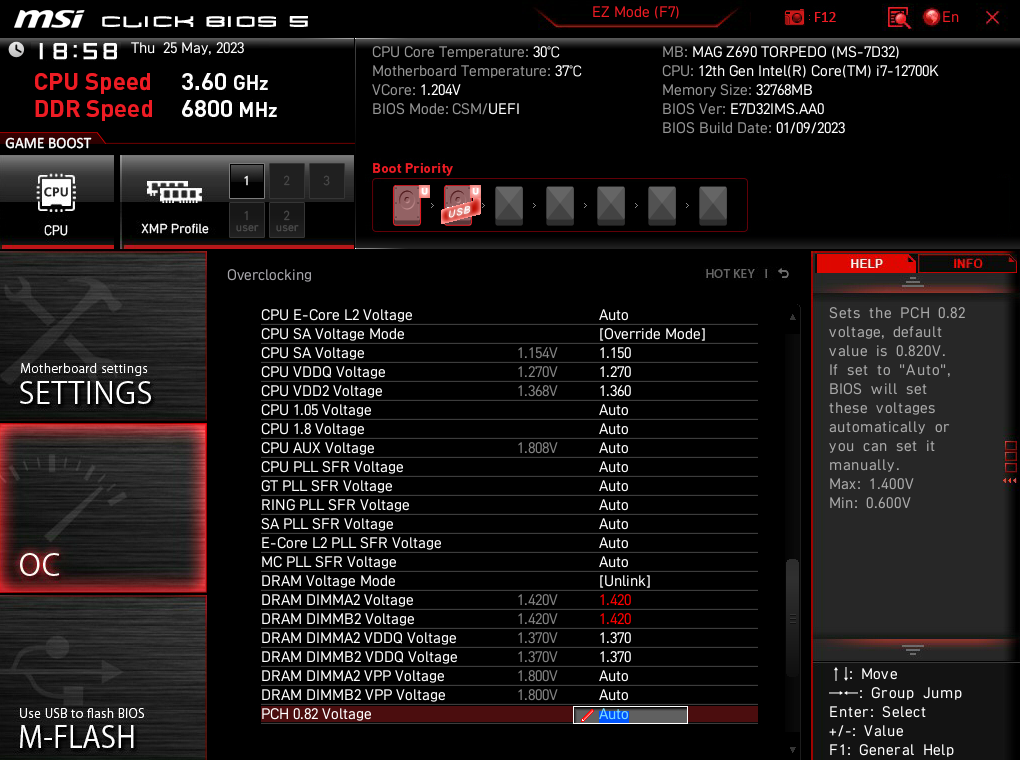Toggle the CPU Game Boost button
This screenshot has height=760, width=1020.
pos(57,202)
